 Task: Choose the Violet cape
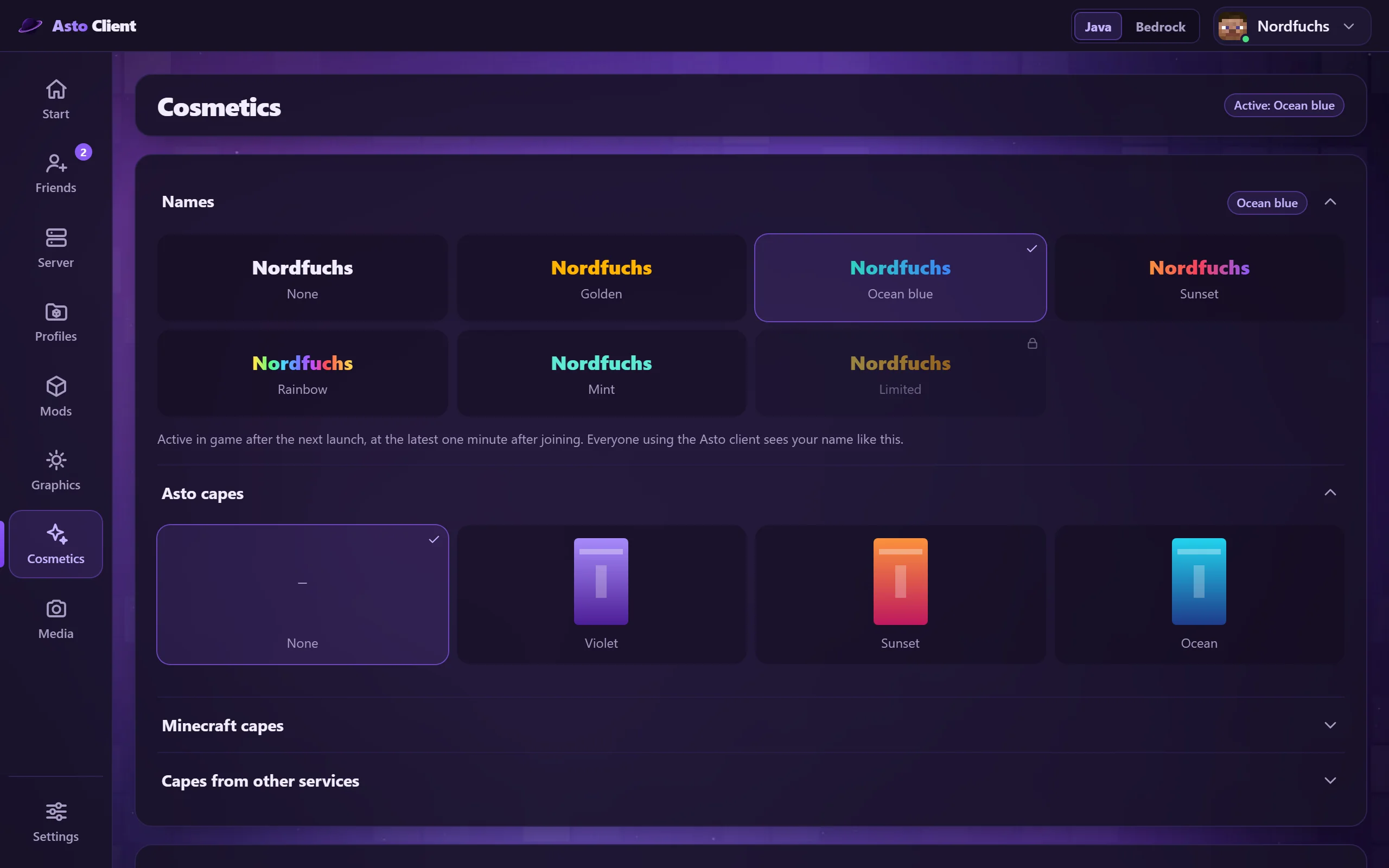tap(601, 594)
